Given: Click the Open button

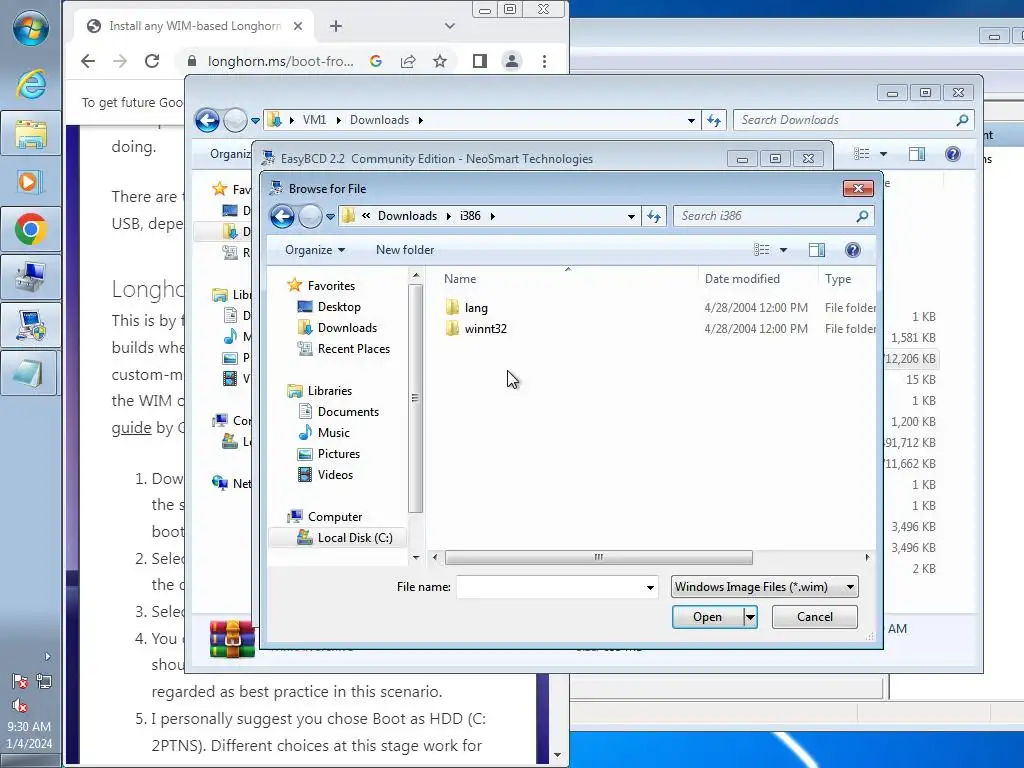Looking at the screenshot, I should pos(708,617).
